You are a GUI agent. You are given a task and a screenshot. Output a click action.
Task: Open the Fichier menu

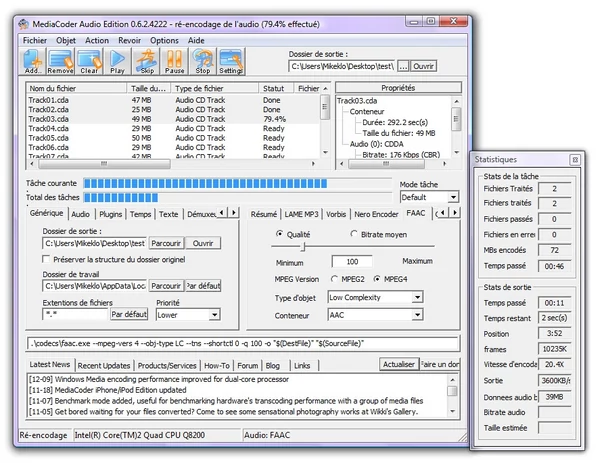[35, 41]
